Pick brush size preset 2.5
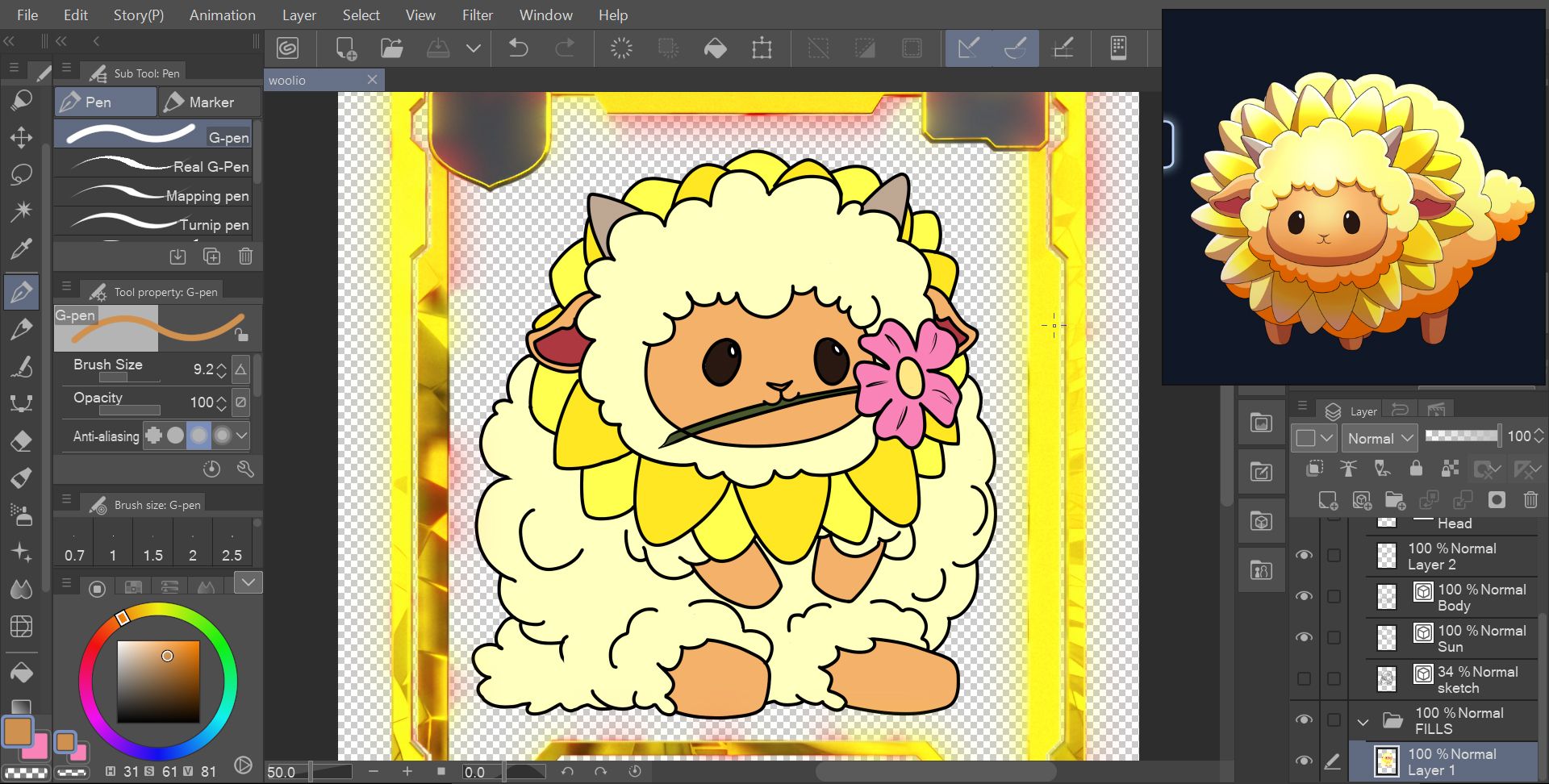Image resolution: width=1549 pixels, height=784 pixels. coord(232,544)
